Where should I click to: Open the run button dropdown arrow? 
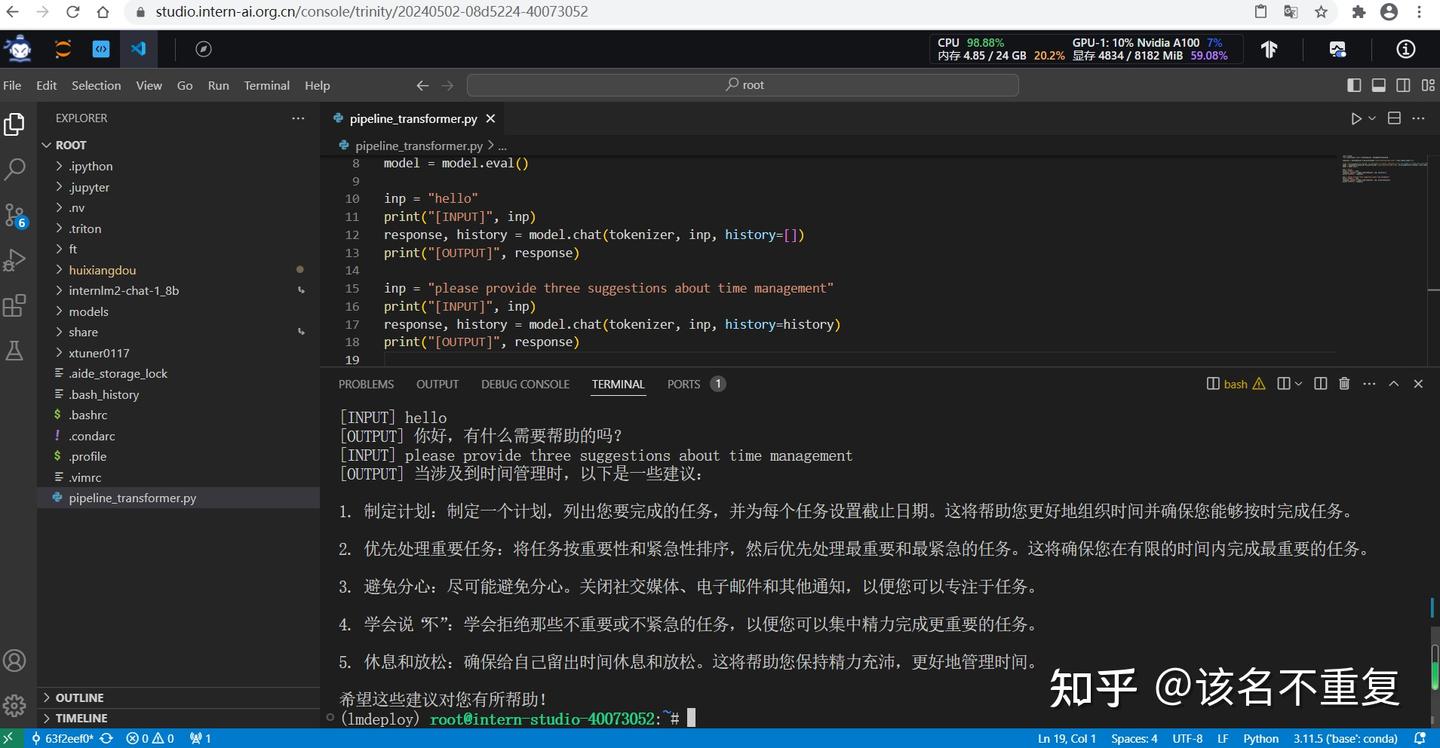[x=1372, y=118]
